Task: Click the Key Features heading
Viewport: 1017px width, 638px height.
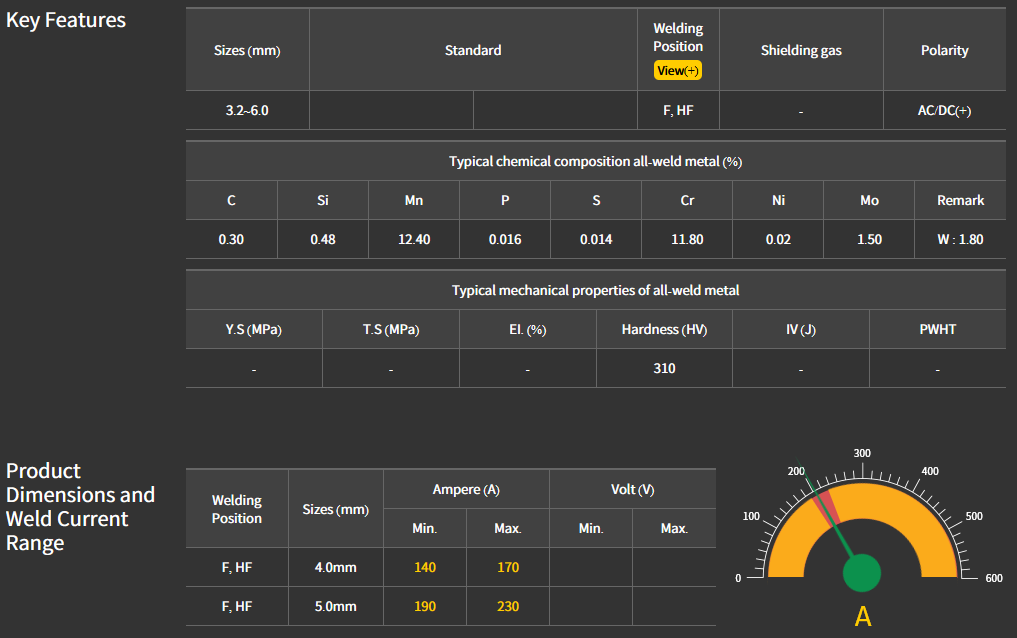Action: tap(66, 20)
